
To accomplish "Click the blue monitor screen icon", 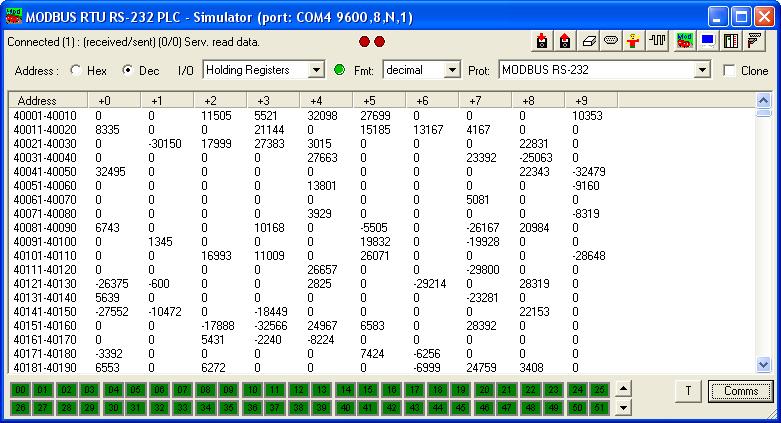I will pos(708,41).
